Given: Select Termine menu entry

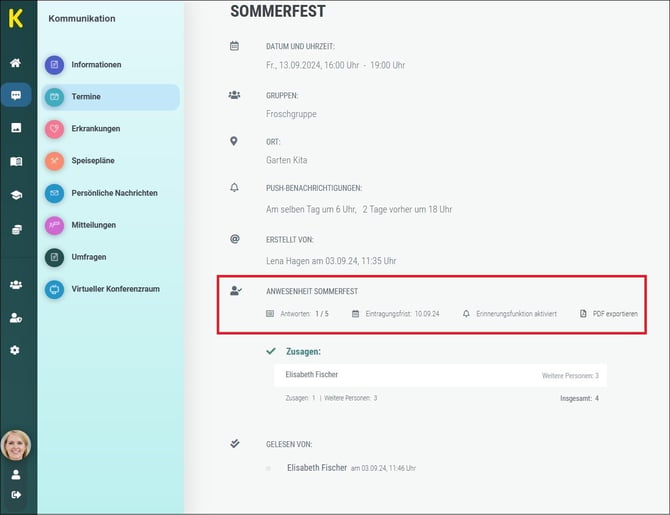Looking at the screenshot, I should pos(110,97).
